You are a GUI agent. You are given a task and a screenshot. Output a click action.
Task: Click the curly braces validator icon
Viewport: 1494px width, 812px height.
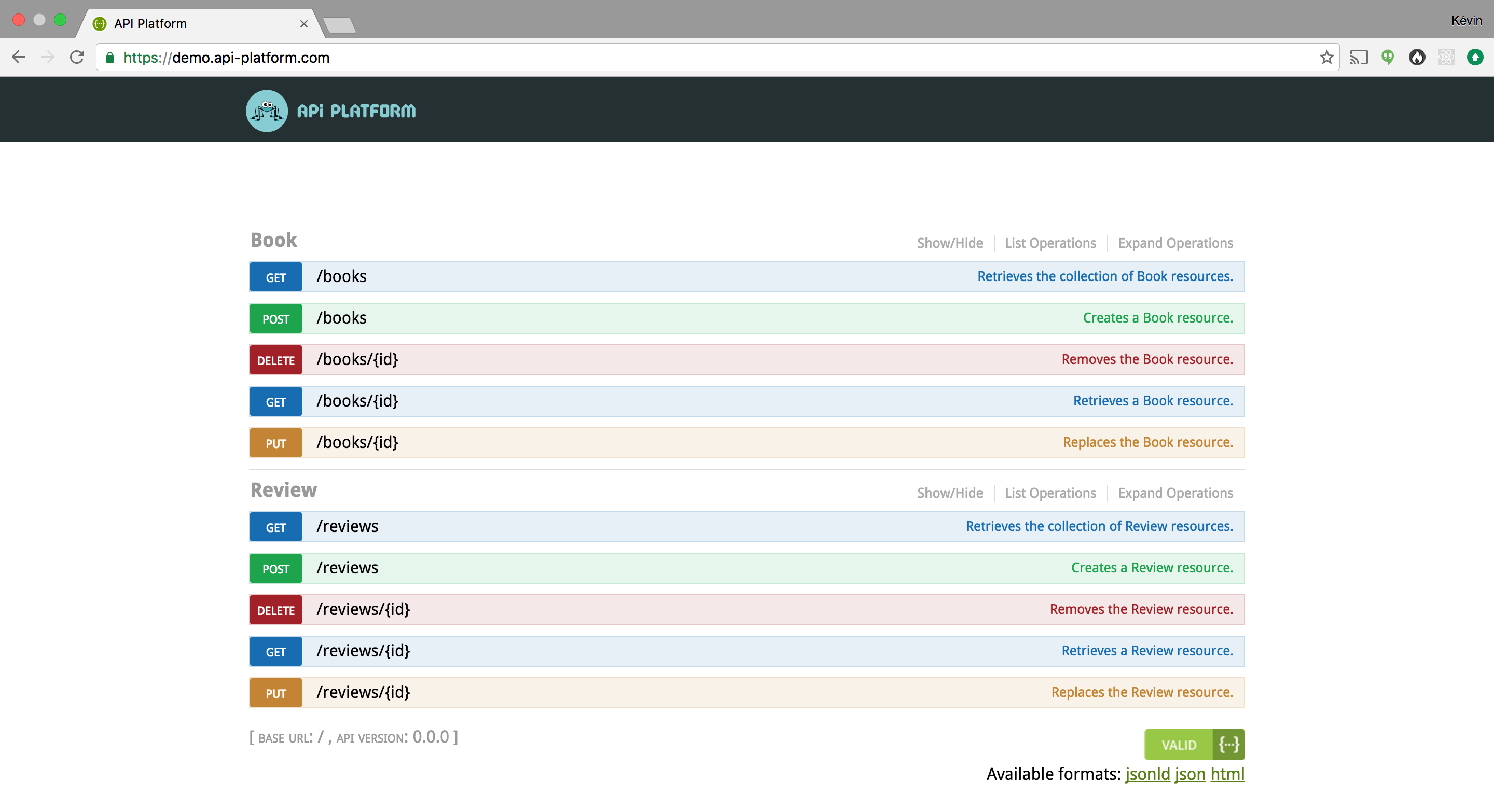(1228, 744)
